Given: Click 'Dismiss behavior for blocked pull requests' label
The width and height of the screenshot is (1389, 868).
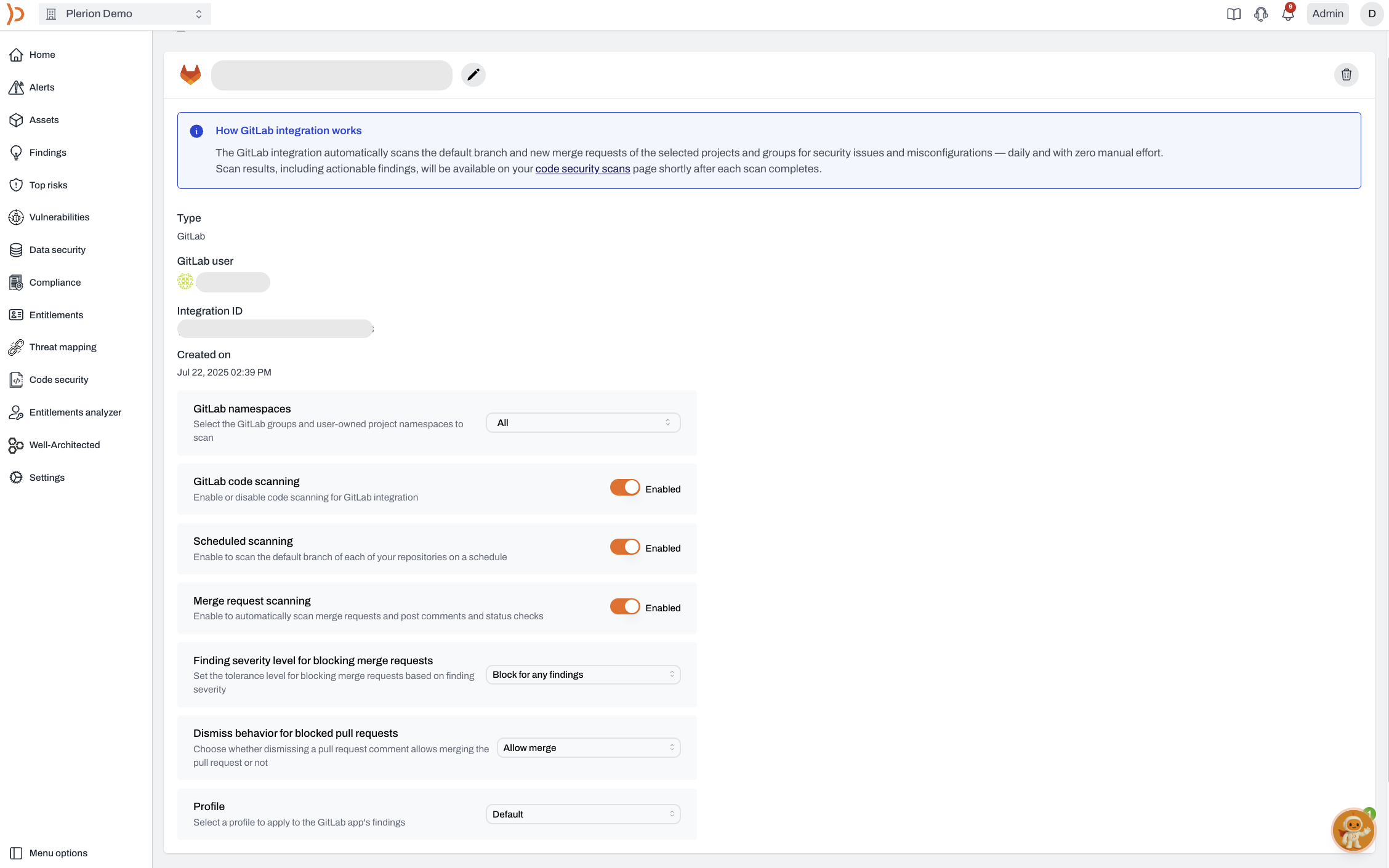Looking at the screenshot, I should (x=296, y=733).
